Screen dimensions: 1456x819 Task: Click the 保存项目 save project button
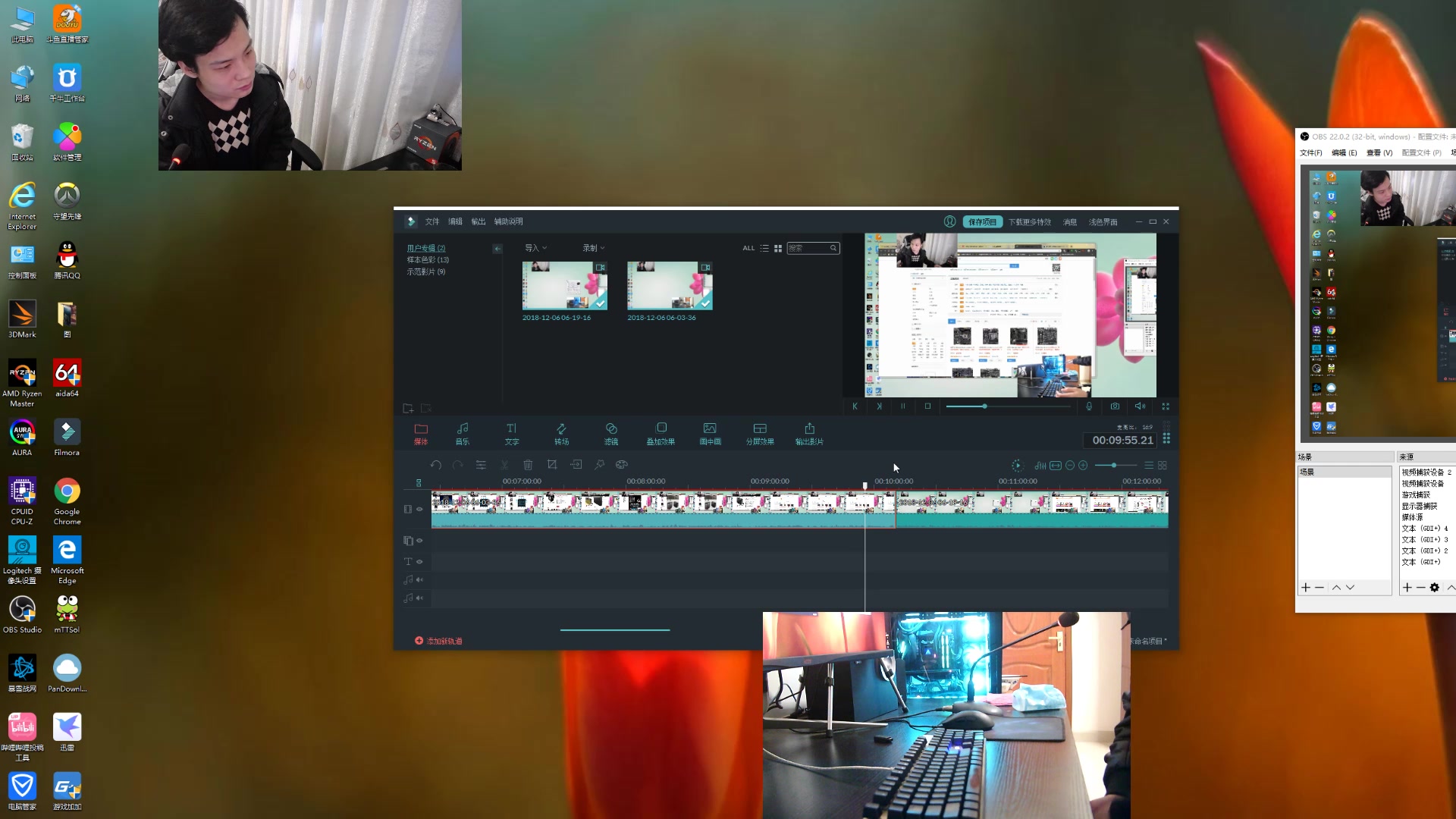[x=982, y=221]
